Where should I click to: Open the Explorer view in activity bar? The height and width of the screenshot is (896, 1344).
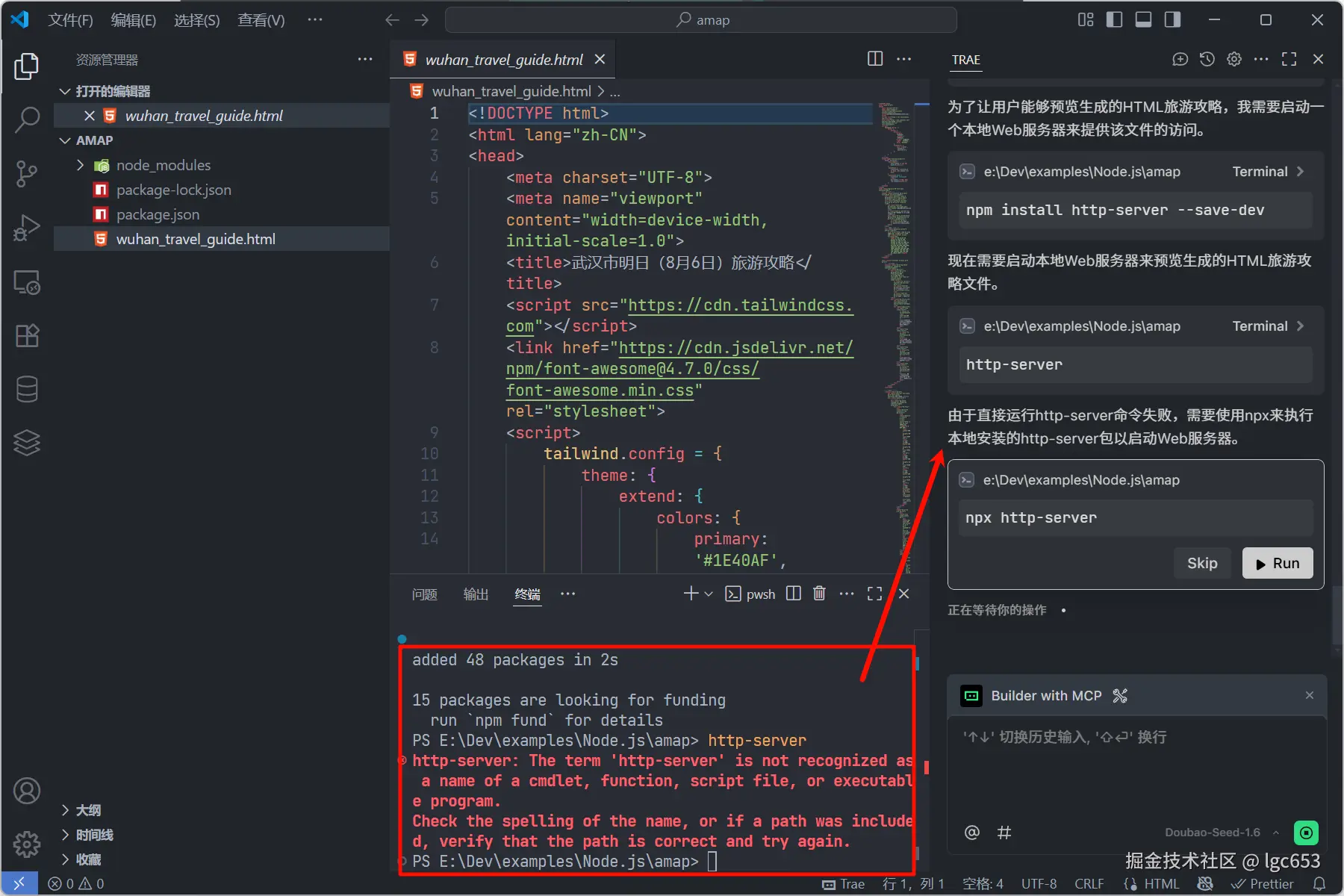tap(27, 66)
